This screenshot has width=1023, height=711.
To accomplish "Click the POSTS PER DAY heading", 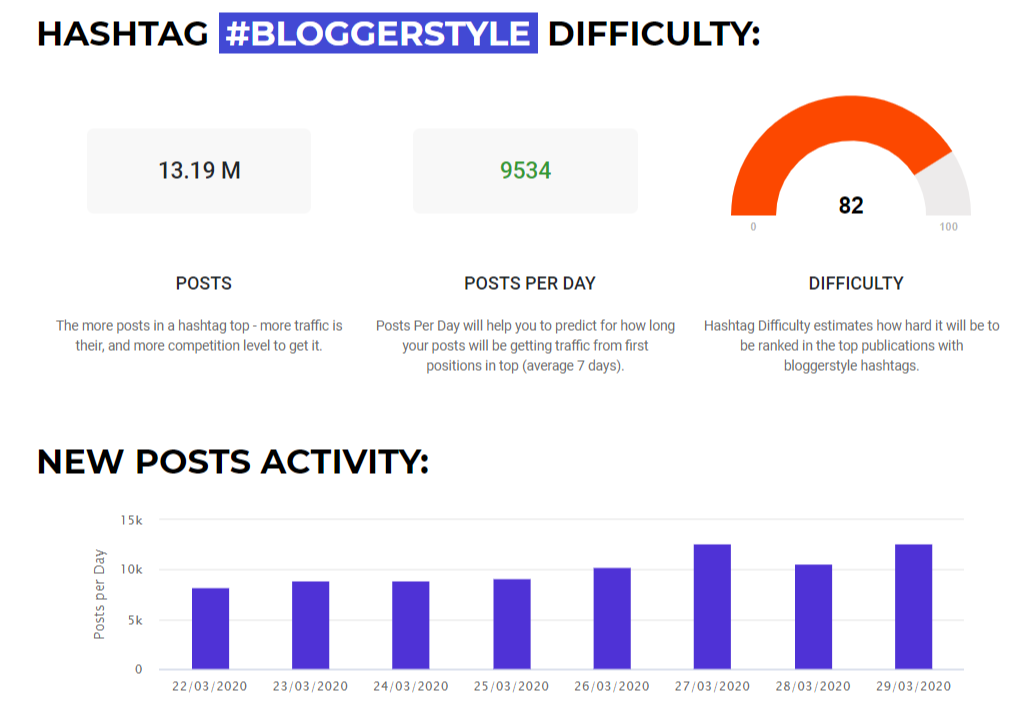I will click(x=530, y=283).
